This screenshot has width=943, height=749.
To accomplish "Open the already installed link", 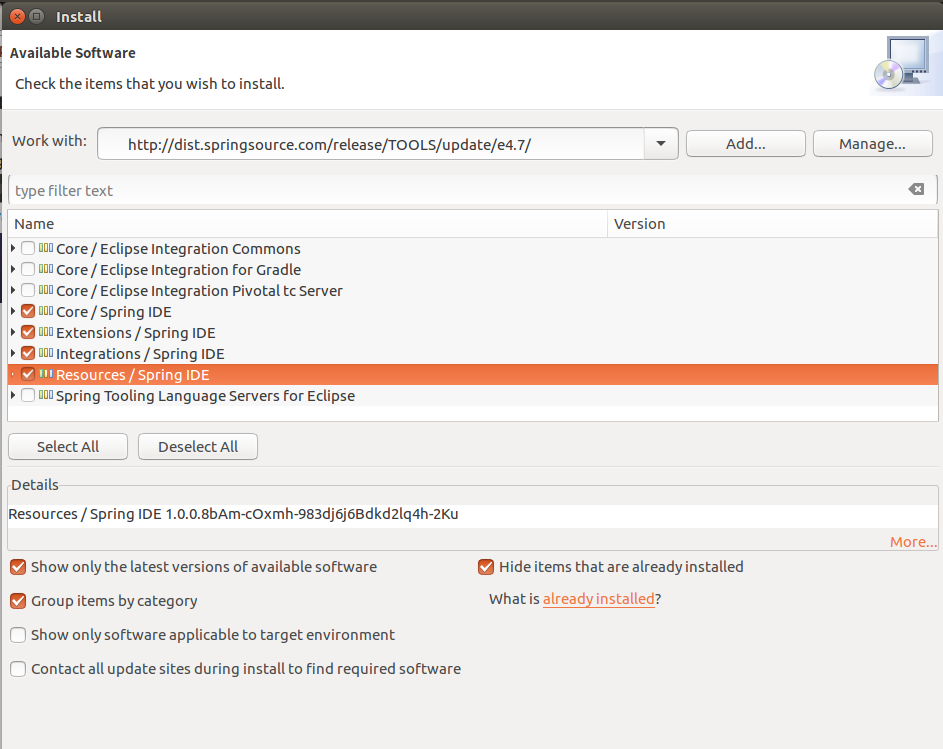I will (598, 599).
